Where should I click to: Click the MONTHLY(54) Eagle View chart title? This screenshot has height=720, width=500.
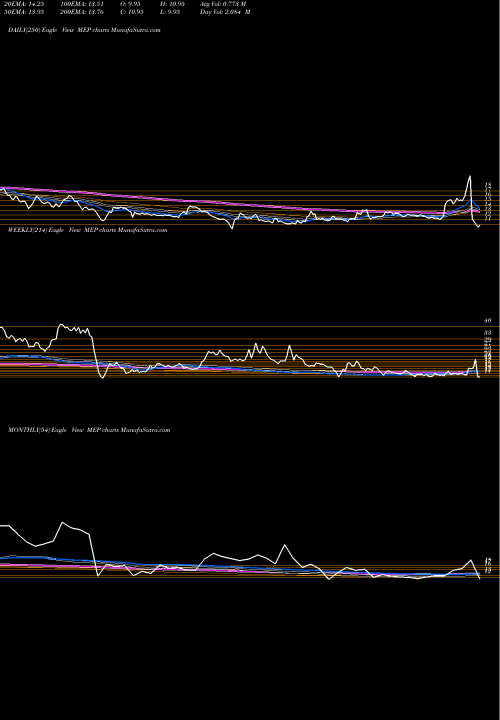click(89, 430)
